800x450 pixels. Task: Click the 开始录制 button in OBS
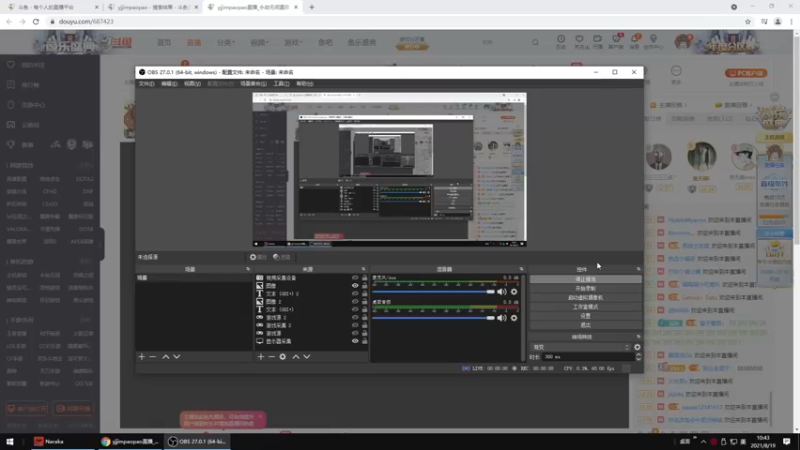[x=585, y=289]
